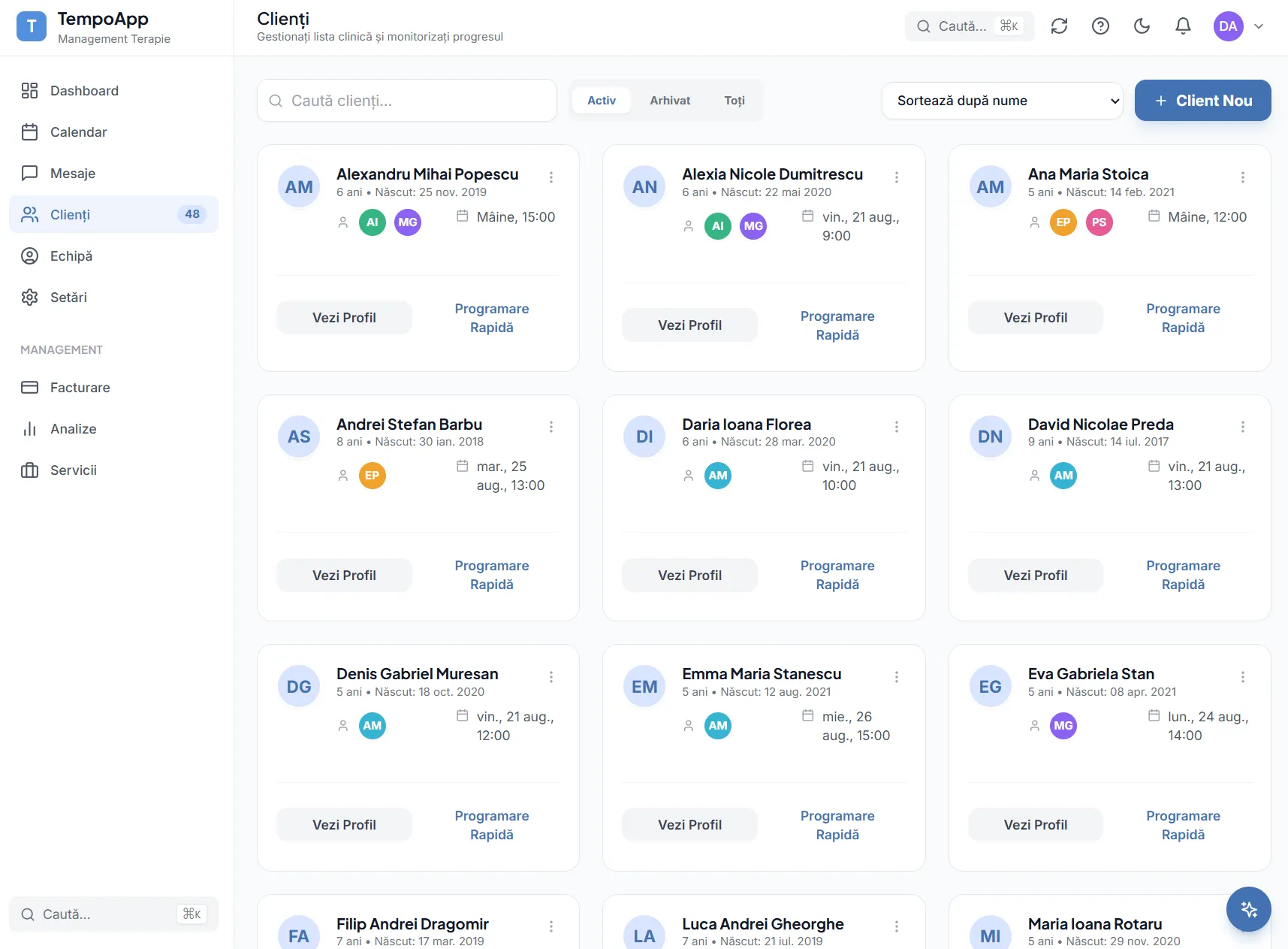The width and height of the screenshot is (1288, 949).
Task: Open more options for Filip Andrei Dragomir
Action: click(x=551, y=926)
